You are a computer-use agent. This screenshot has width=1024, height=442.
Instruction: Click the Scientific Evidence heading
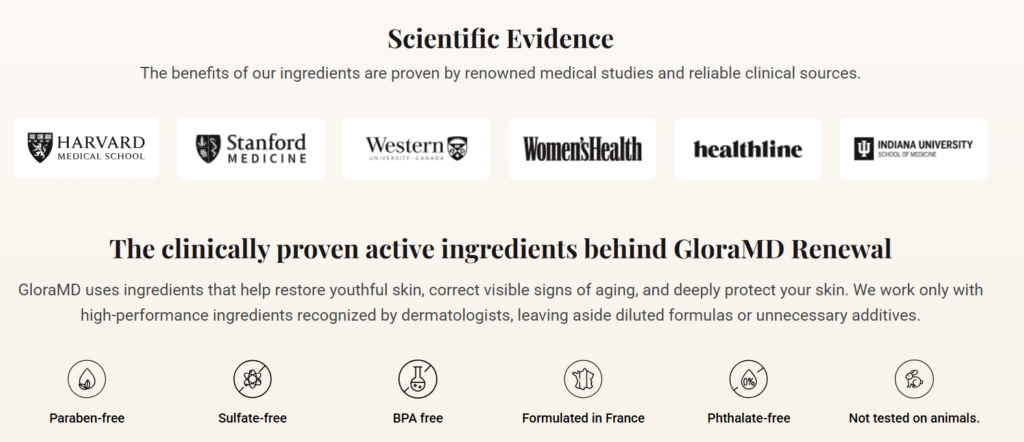(500, 40)
